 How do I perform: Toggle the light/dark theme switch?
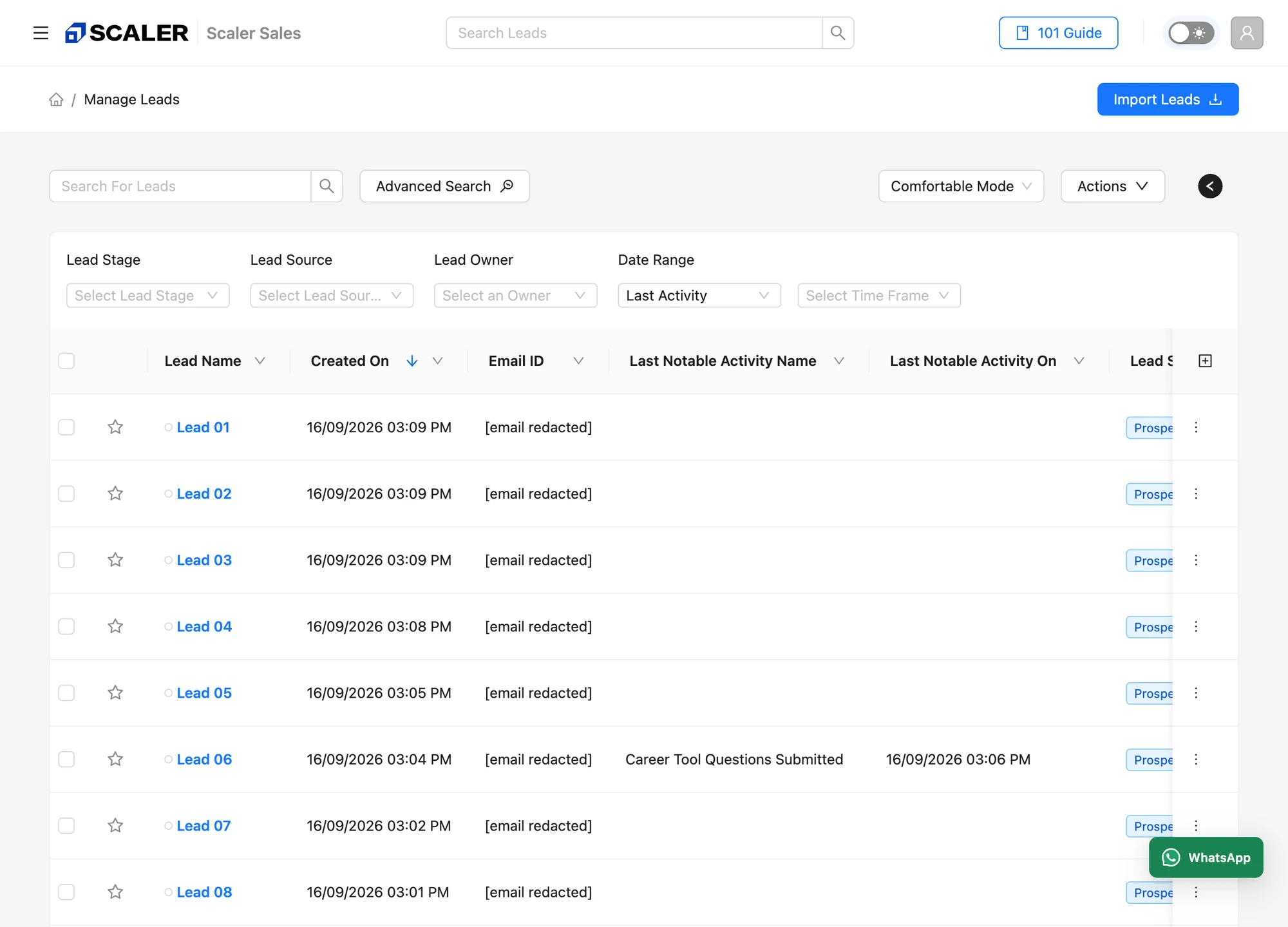pyautogui.click(x=1191, y=33)
